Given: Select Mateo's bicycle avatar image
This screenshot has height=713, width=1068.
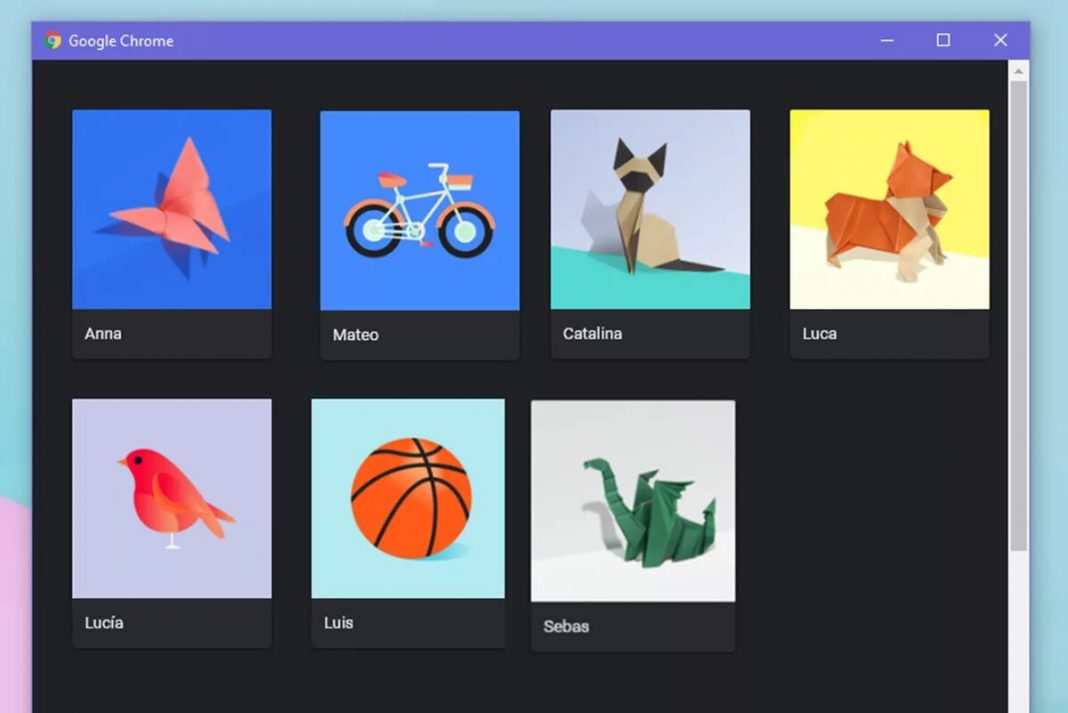Looking at the screenshot, I should click(x=418, y=208).
